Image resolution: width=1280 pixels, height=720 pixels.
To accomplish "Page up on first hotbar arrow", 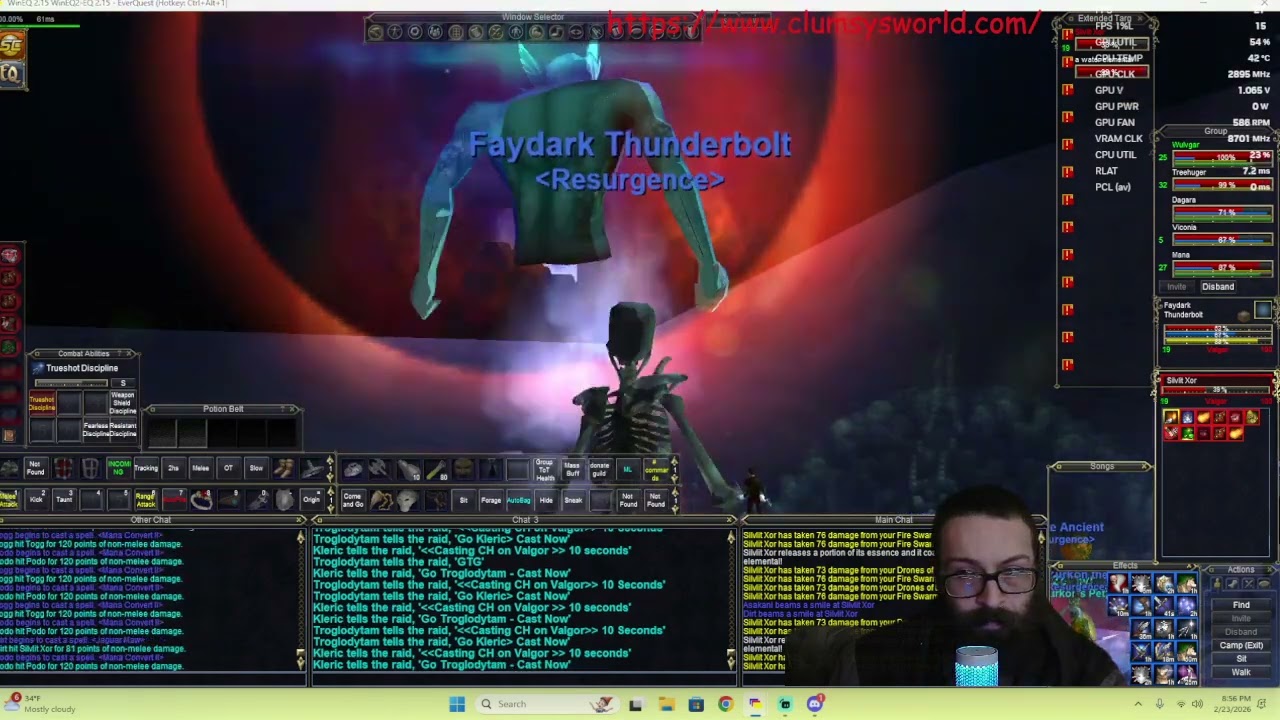I will click(329, 460).
